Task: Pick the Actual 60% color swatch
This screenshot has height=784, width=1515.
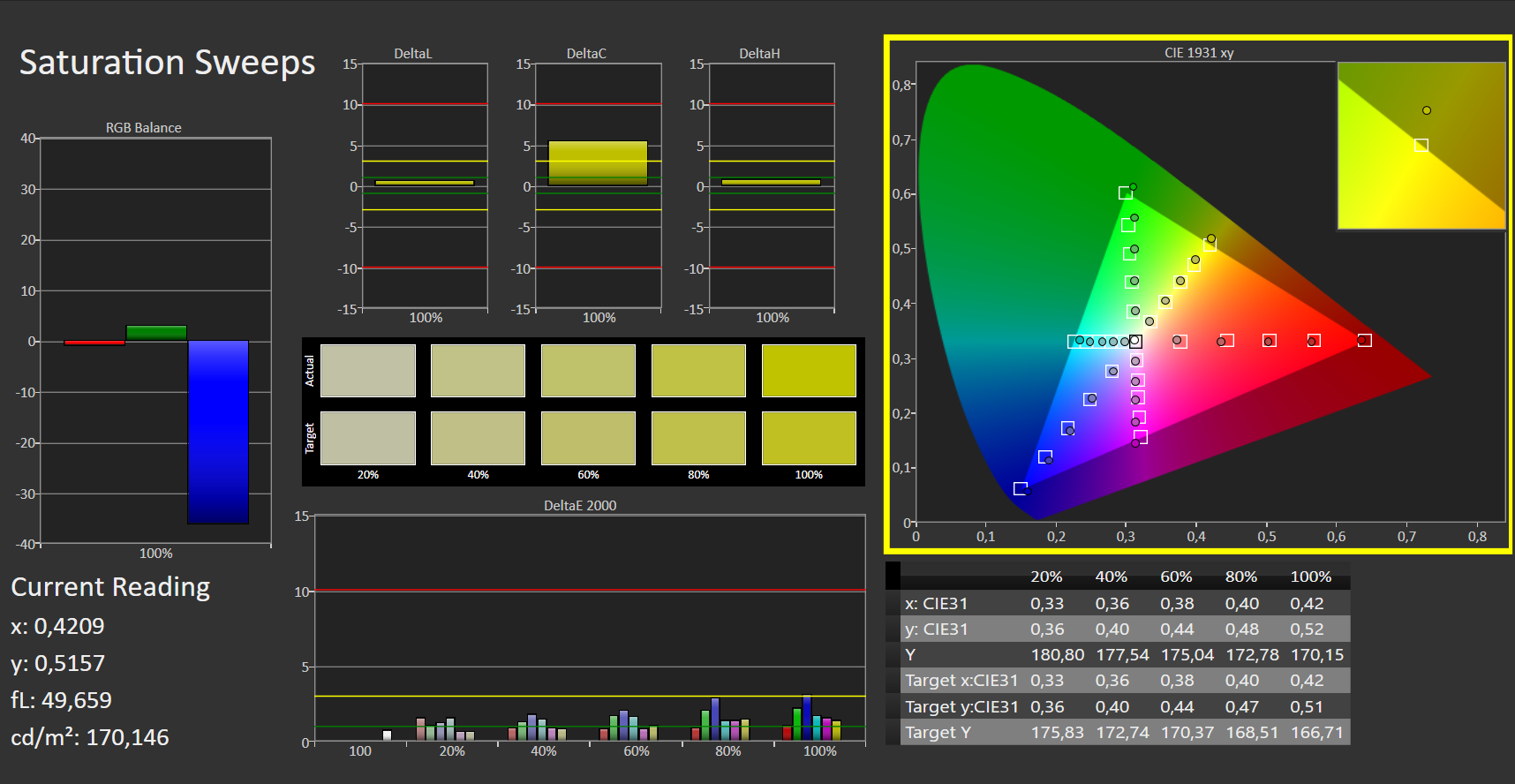Action: tap(588, 371)
